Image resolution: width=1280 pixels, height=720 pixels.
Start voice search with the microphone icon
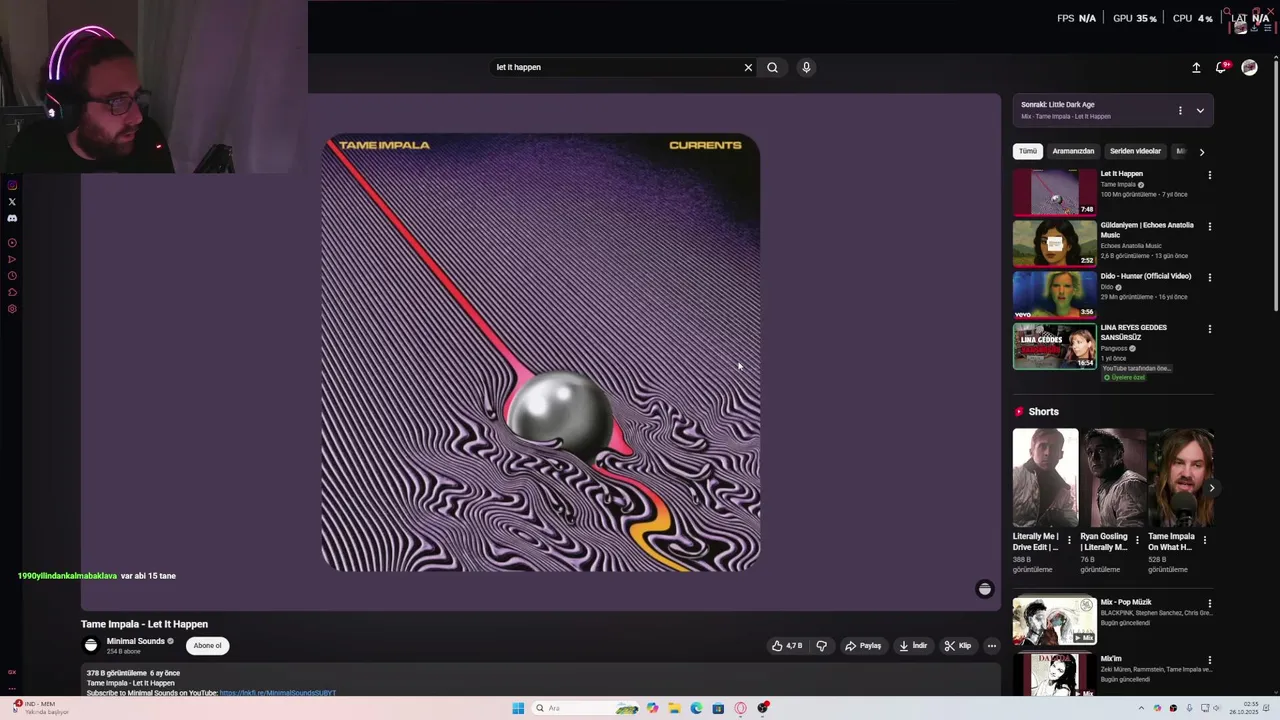pyautogui.click(x=806, y=67)
